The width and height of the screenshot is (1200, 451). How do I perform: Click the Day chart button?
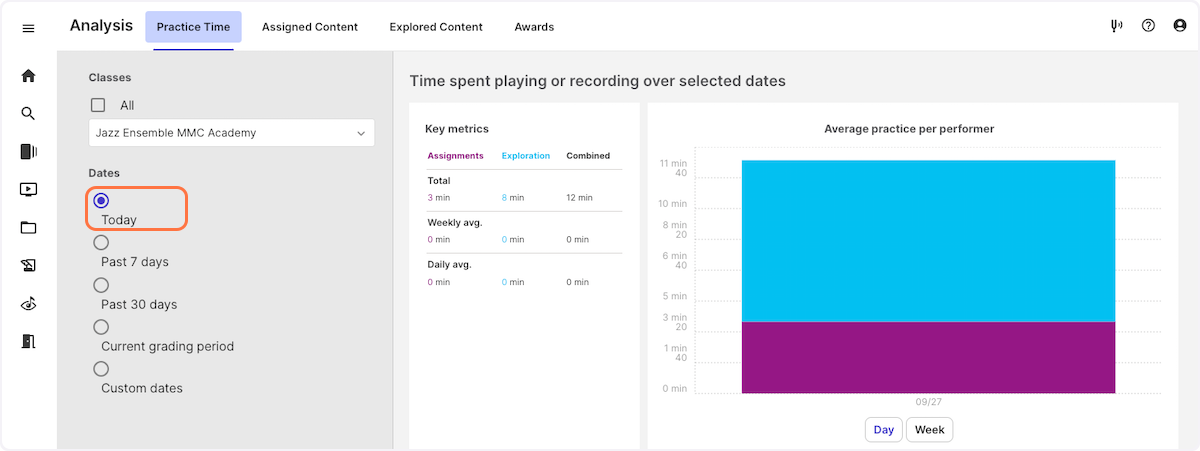(884, 430)
